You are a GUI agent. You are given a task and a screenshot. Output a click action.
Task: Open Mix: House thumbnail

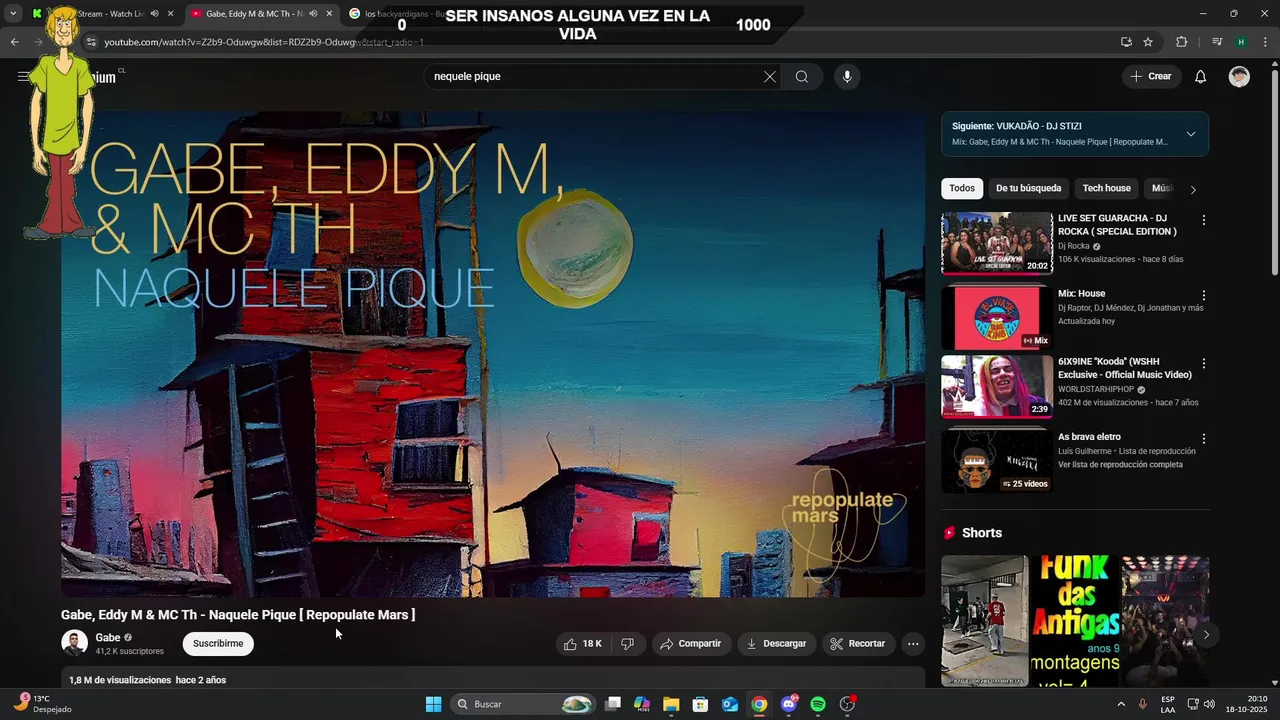[997, 318]
